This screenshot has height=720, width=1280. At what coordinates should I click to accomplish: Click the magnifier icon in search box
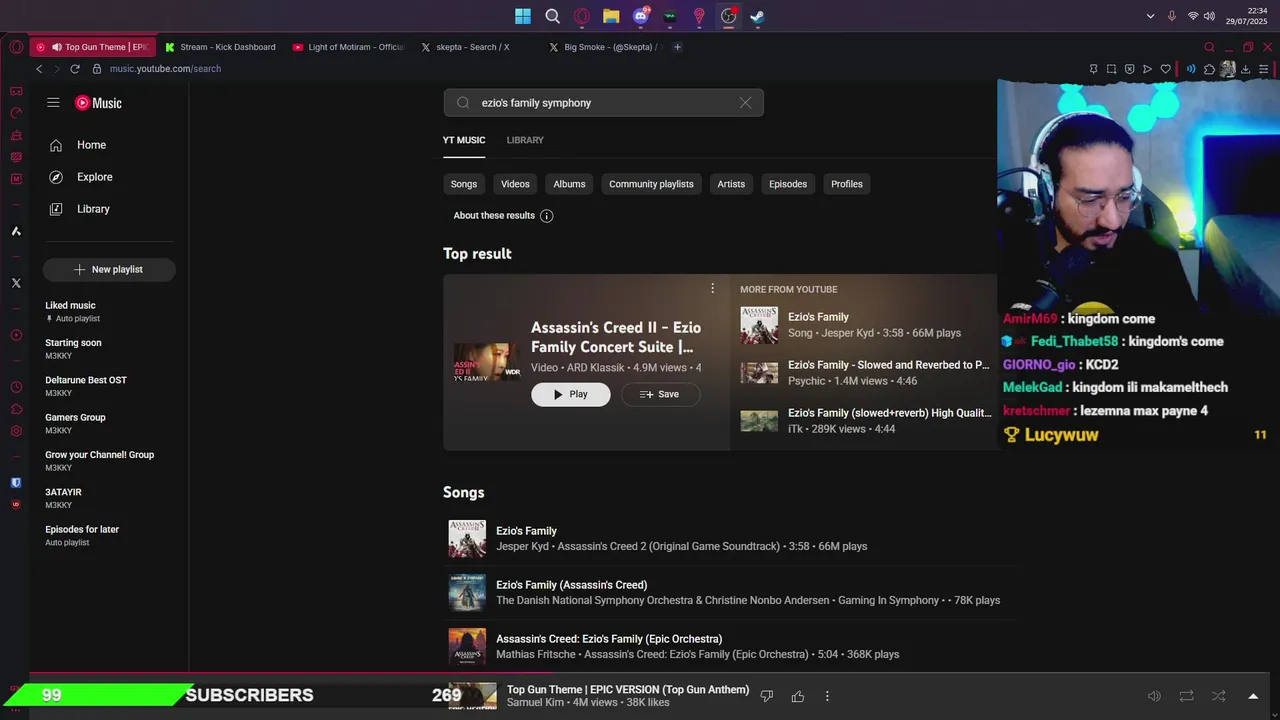point(463,102)
